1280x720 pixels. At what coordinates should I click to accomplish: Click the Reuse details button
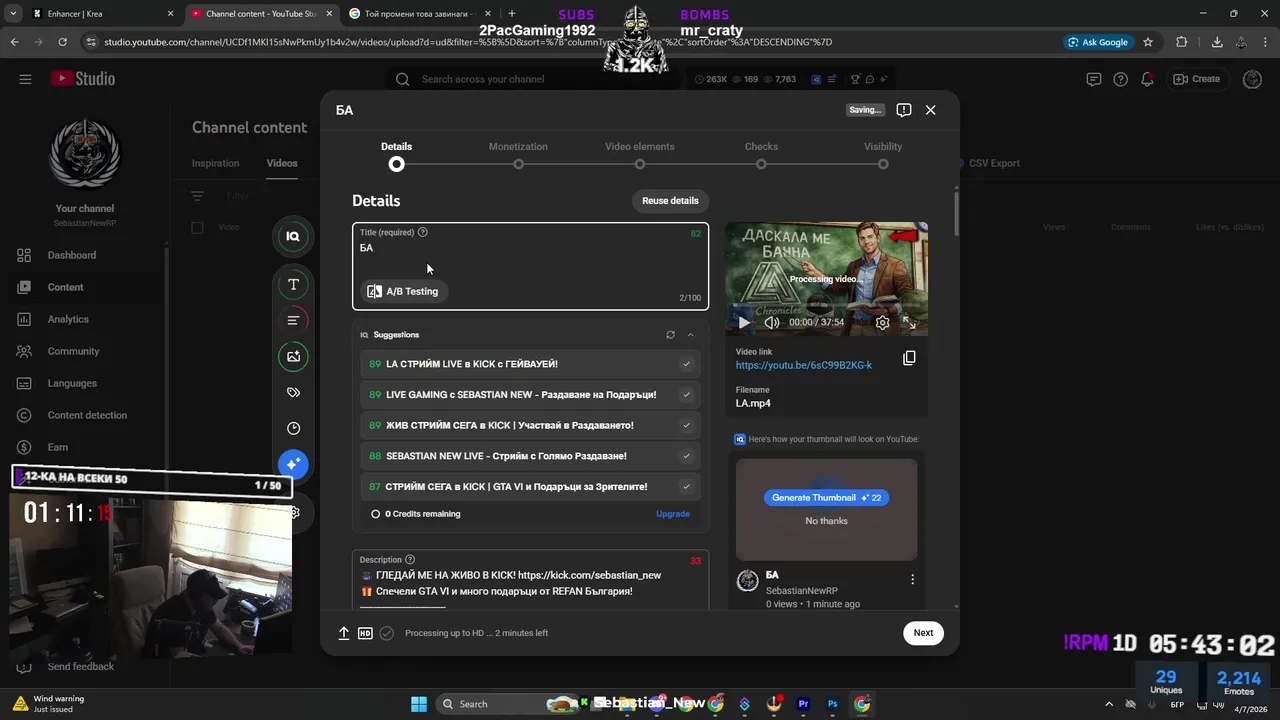pyautogui.click(x=670, y=201)
